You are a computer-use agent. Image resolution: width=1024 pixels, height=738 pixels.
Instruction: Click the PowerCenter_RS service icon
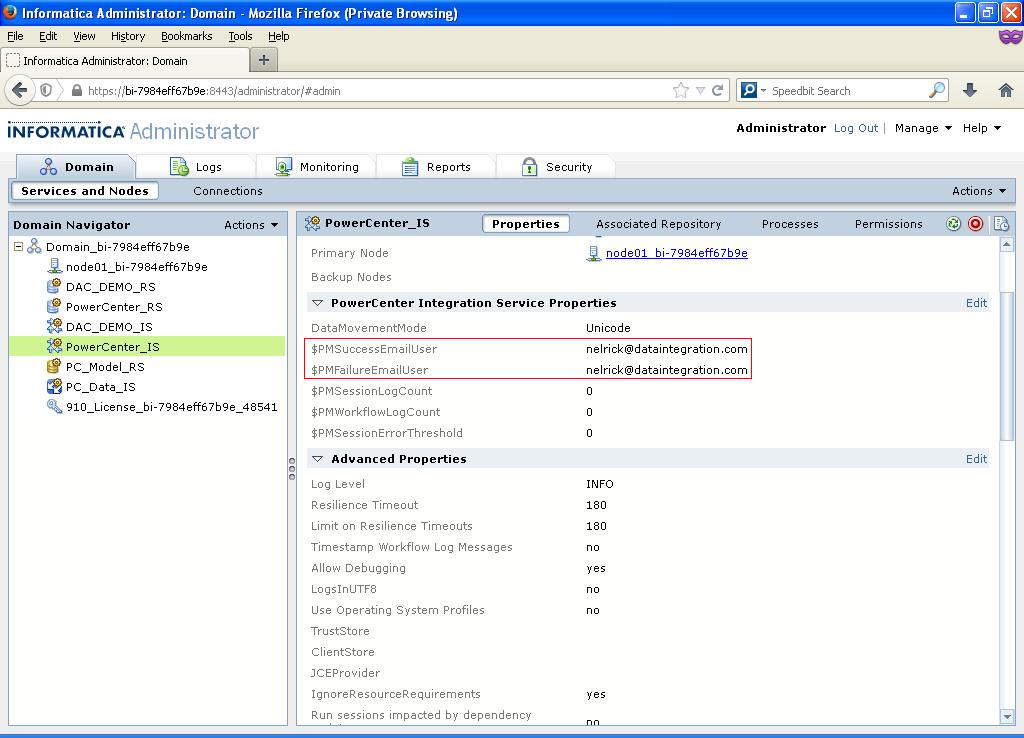[54, 306]
